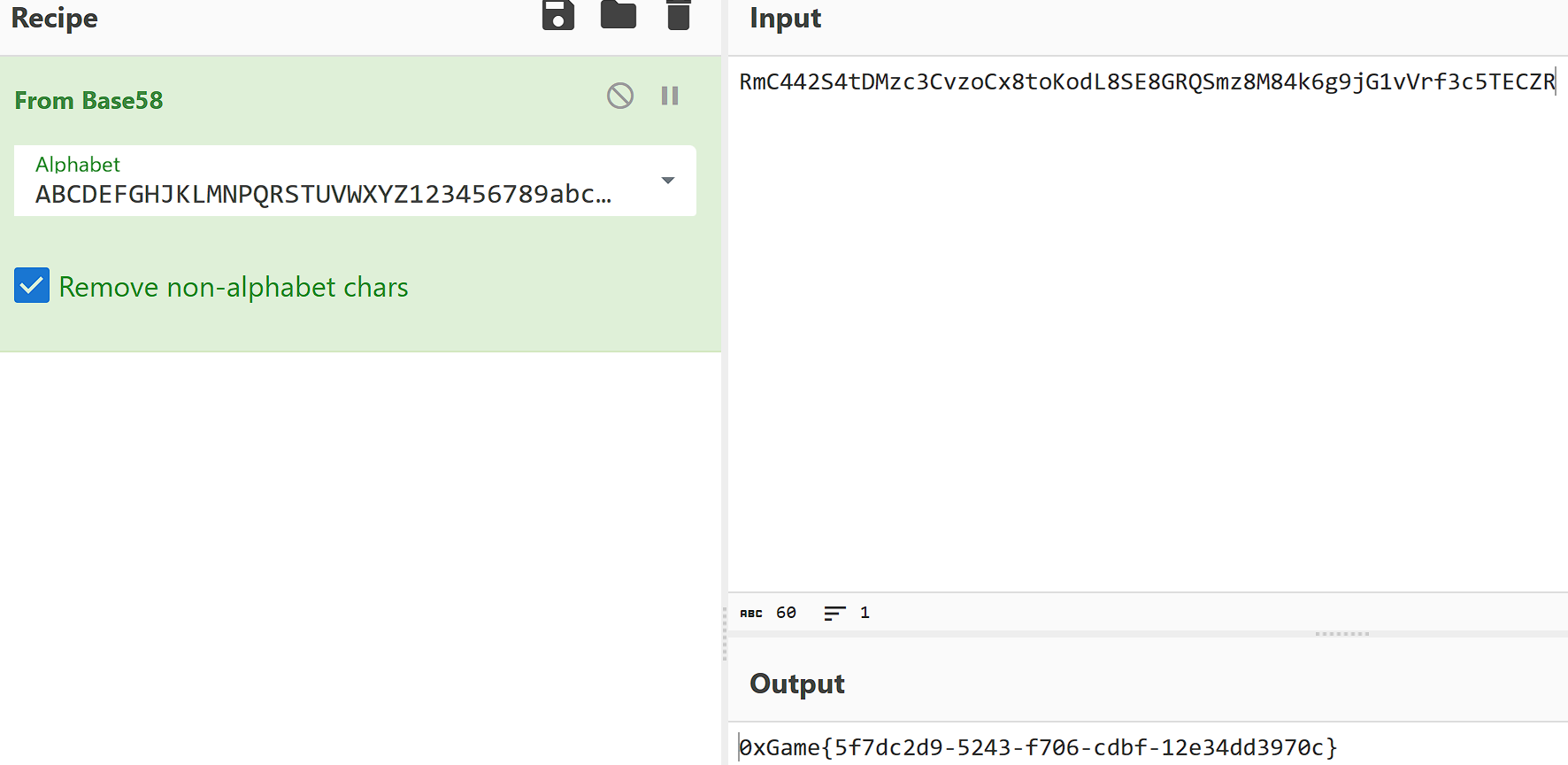This screenshot has width=1568, height=765.
Task: Select the From Base58 operation title
Action: point(88,101)
